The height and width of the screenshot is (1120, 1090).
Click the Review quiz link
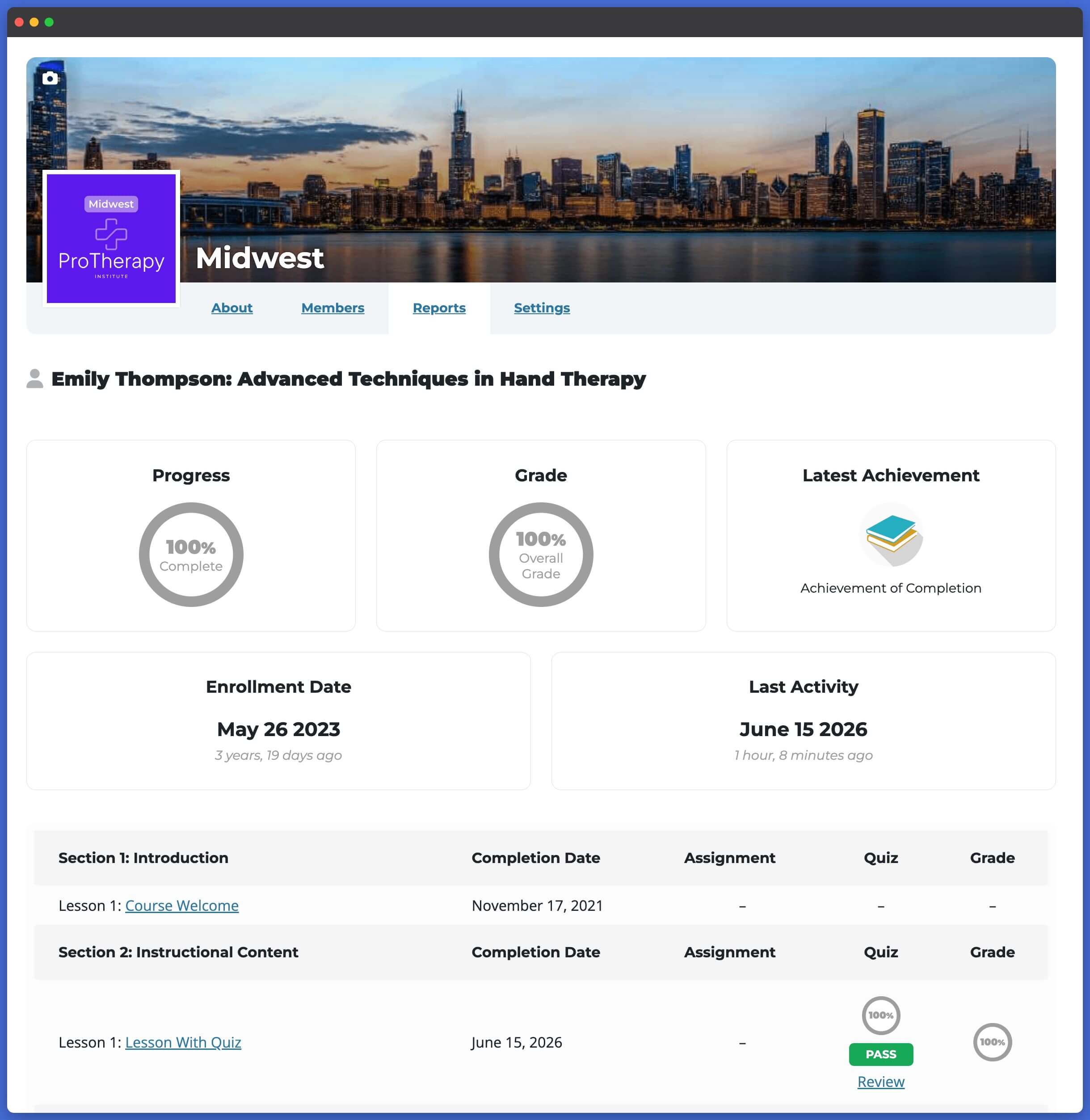(880, 1082)
